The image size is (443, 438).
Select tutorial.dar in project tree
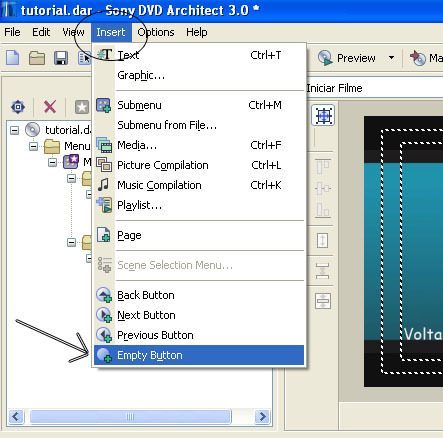[x=67, y=130]
